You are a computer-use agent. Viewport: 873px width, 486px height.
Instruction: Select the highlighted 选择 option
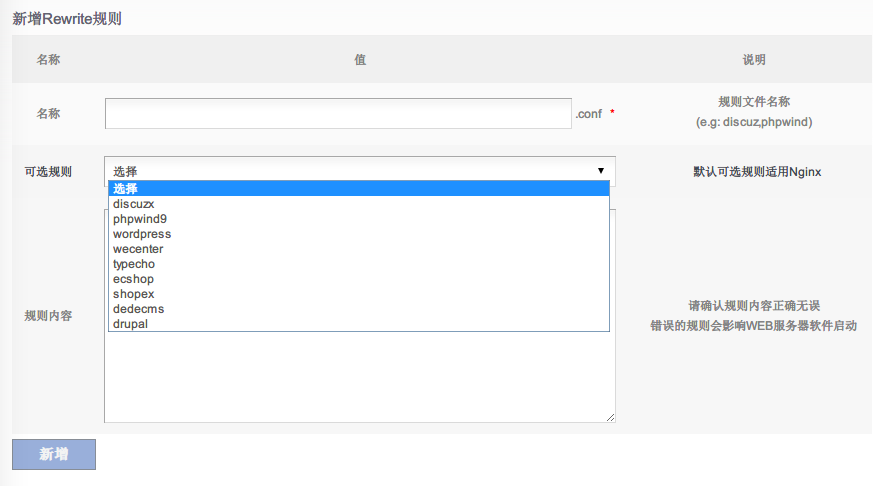point(358,189)
